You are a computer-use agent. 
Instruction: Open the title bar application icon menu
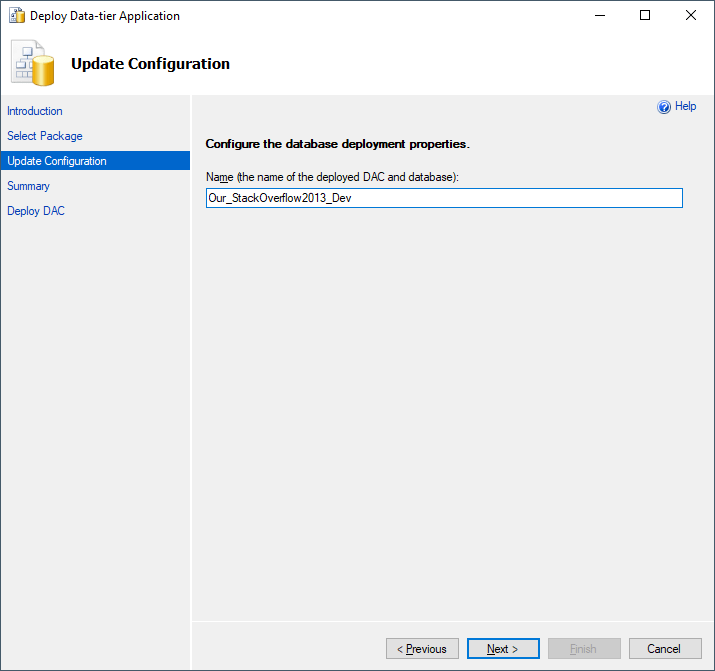(16, 16)
